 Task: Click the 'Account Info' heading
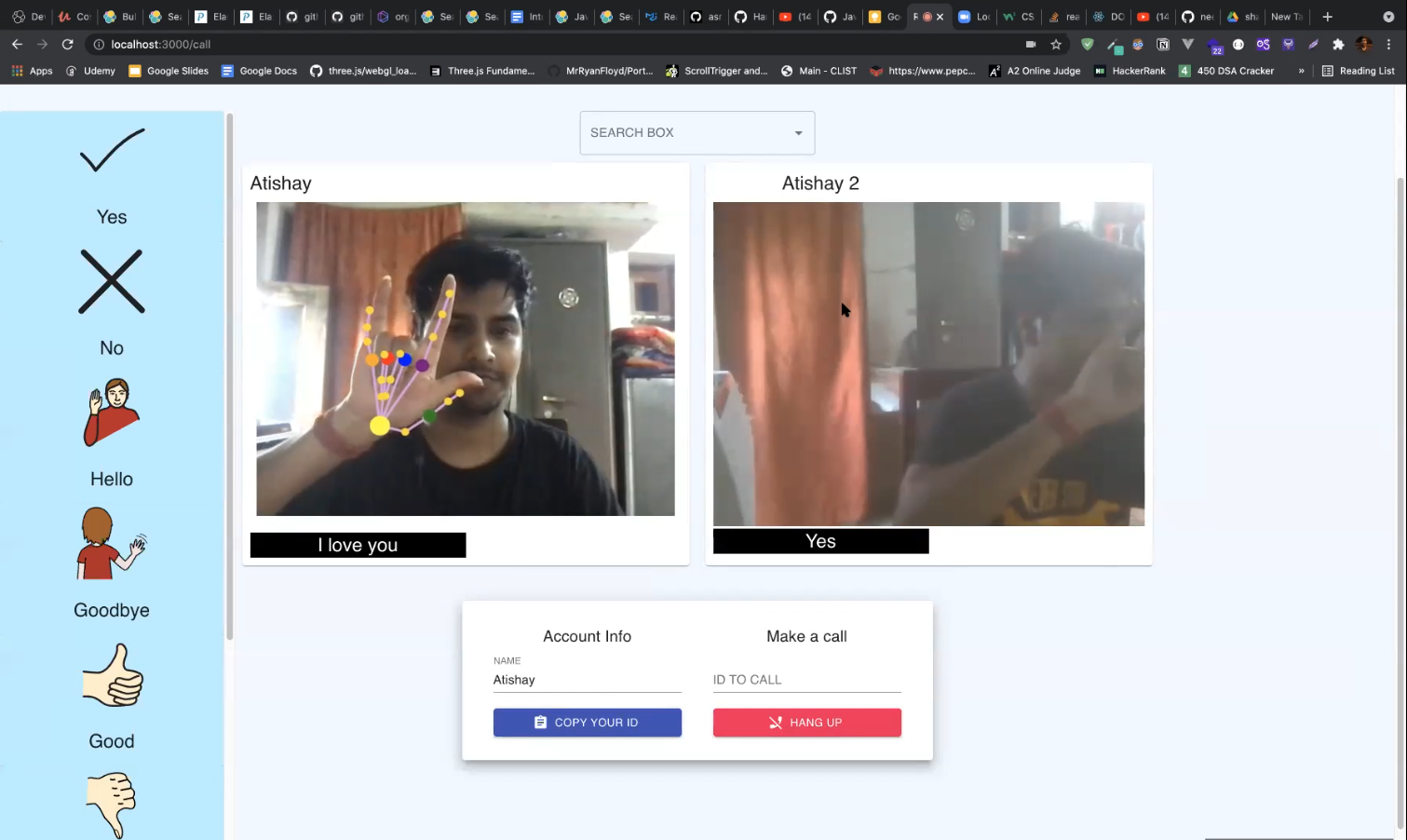(x=587, y=636)
